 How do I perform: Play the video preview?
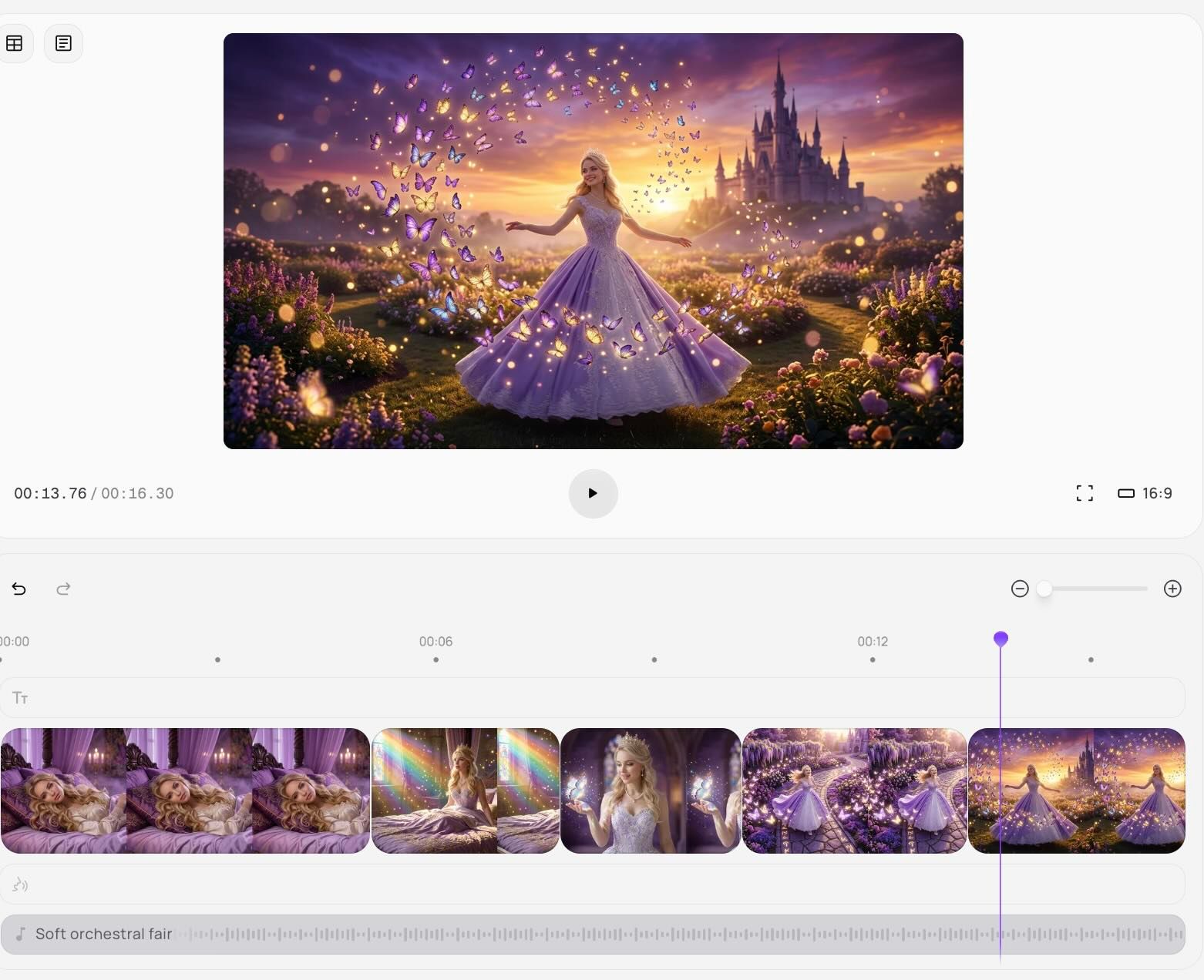coord(593,493)
